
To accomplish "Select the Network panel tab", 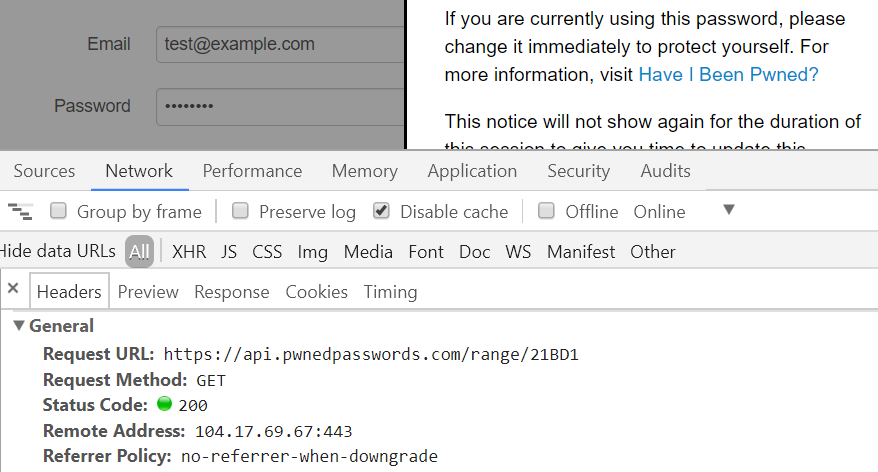I will [x=139, y=171].
